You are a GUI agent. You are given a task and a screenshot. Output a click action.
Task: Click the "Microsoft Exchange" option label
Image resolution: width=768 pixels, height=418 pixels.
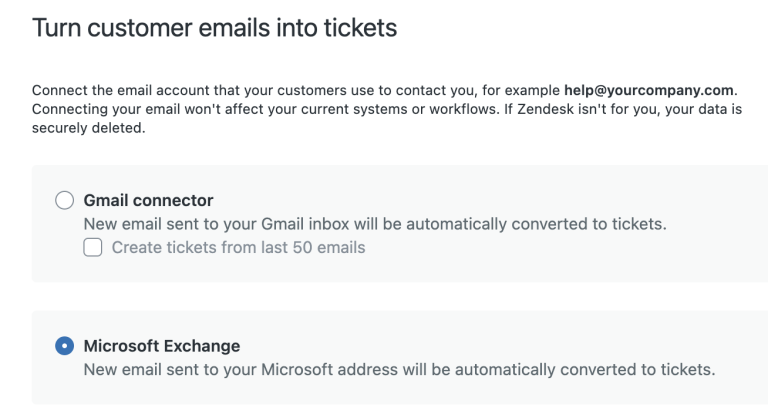pyautogui.click(x=162, y=347)
